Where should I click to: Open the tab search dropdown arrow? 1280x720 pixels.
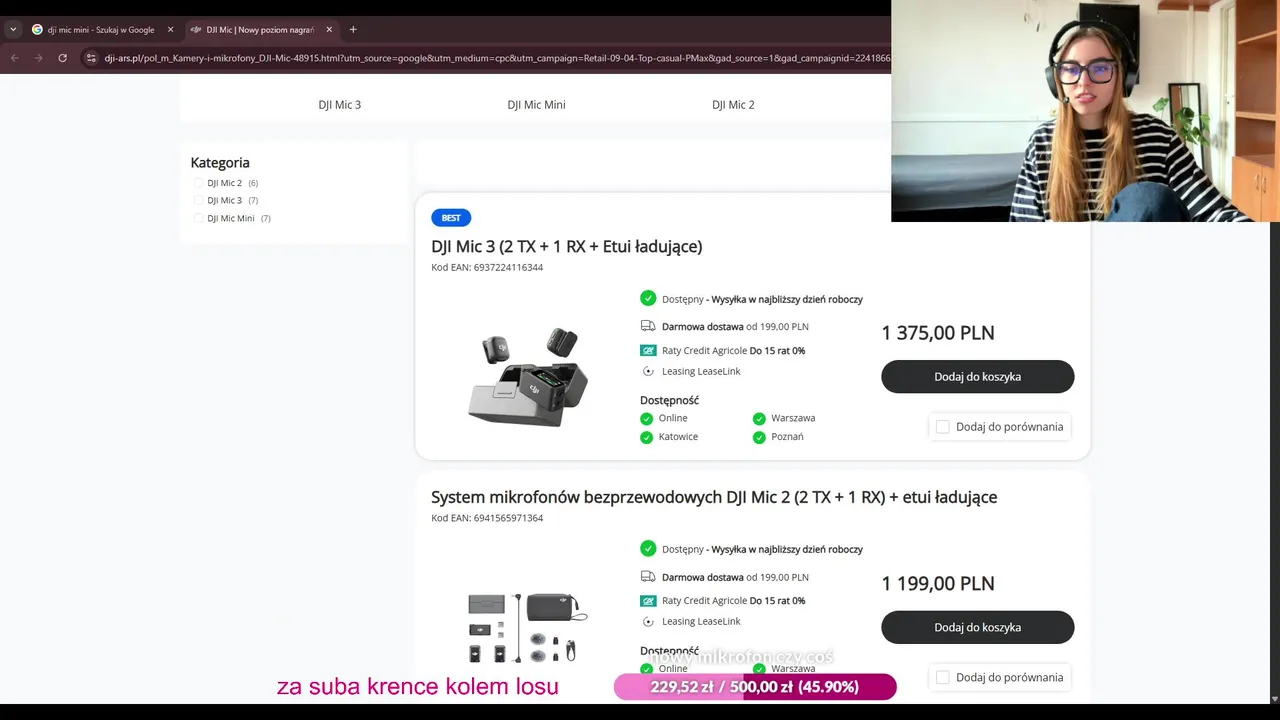(13, 30)
